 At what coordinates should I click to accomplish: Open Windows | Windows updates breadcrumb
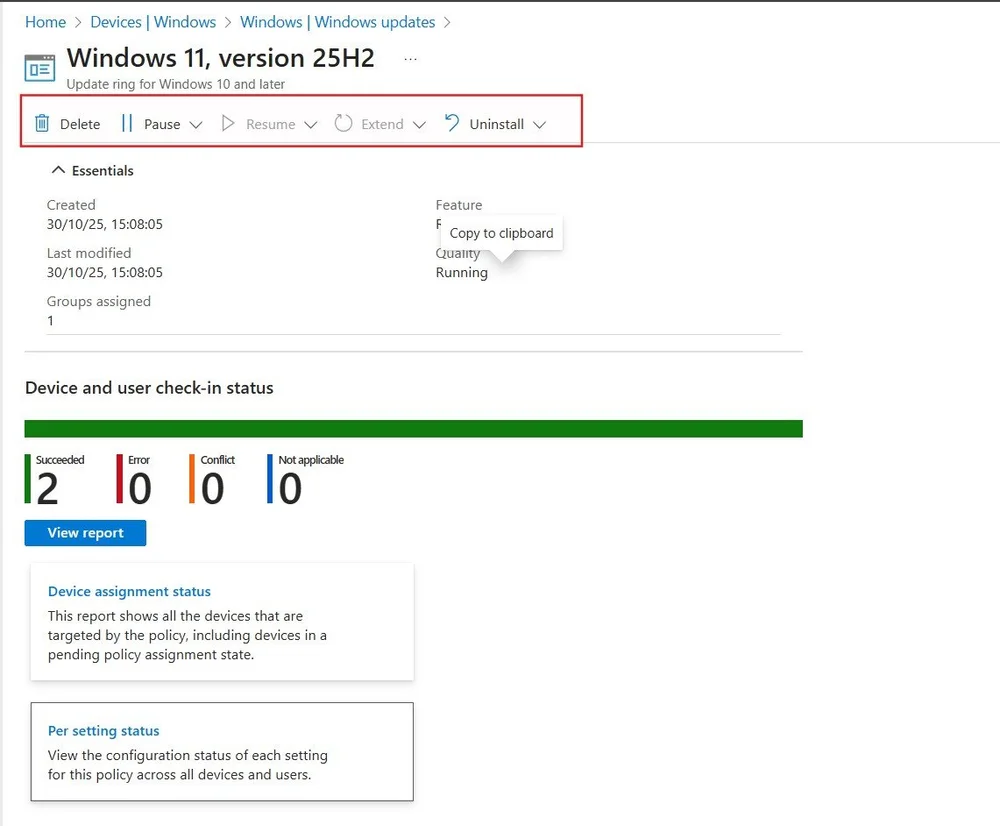pos(337,22)
